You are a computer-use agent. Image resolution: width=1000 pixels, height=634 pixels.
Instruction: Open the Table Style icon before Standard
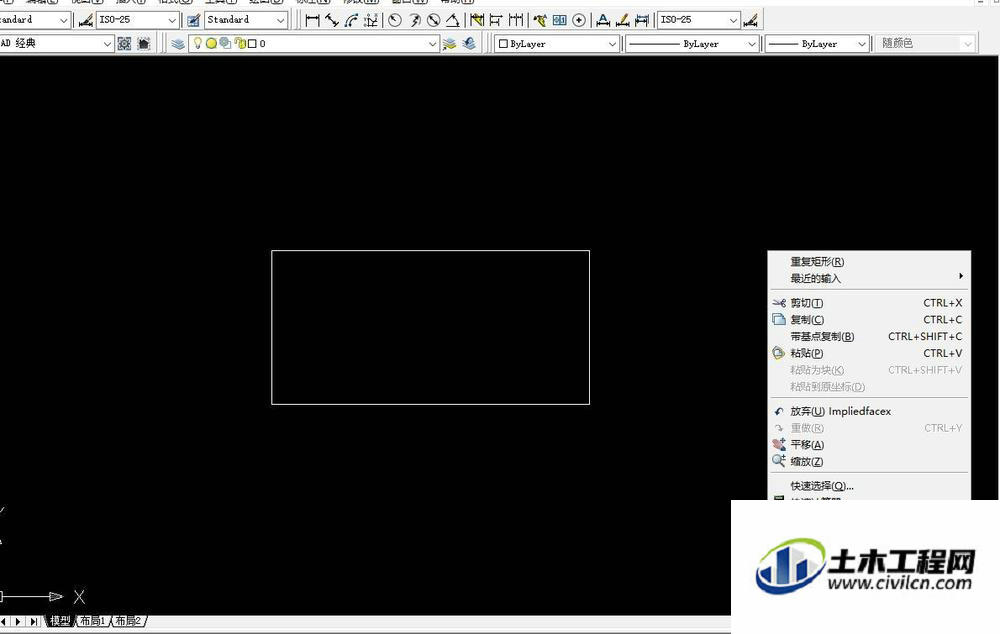(x=193, y=20)
